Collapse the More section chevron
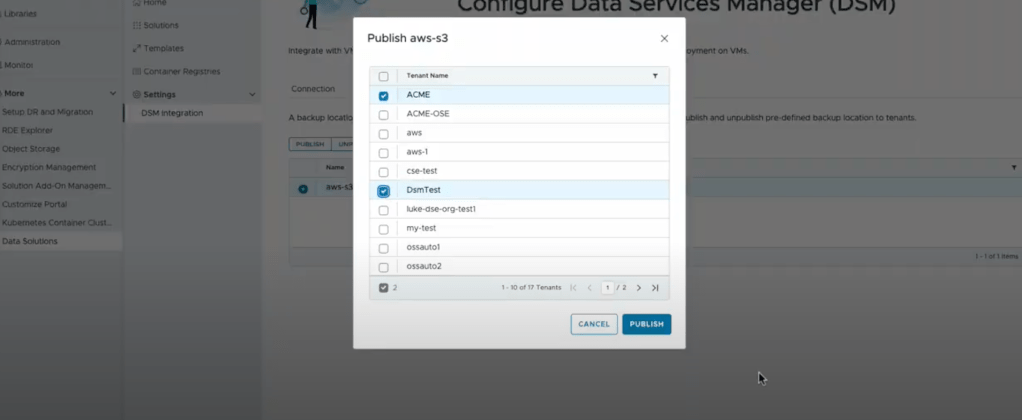Screen dimensions: 1022x420 pyautogui.click(x=112, y=93)
